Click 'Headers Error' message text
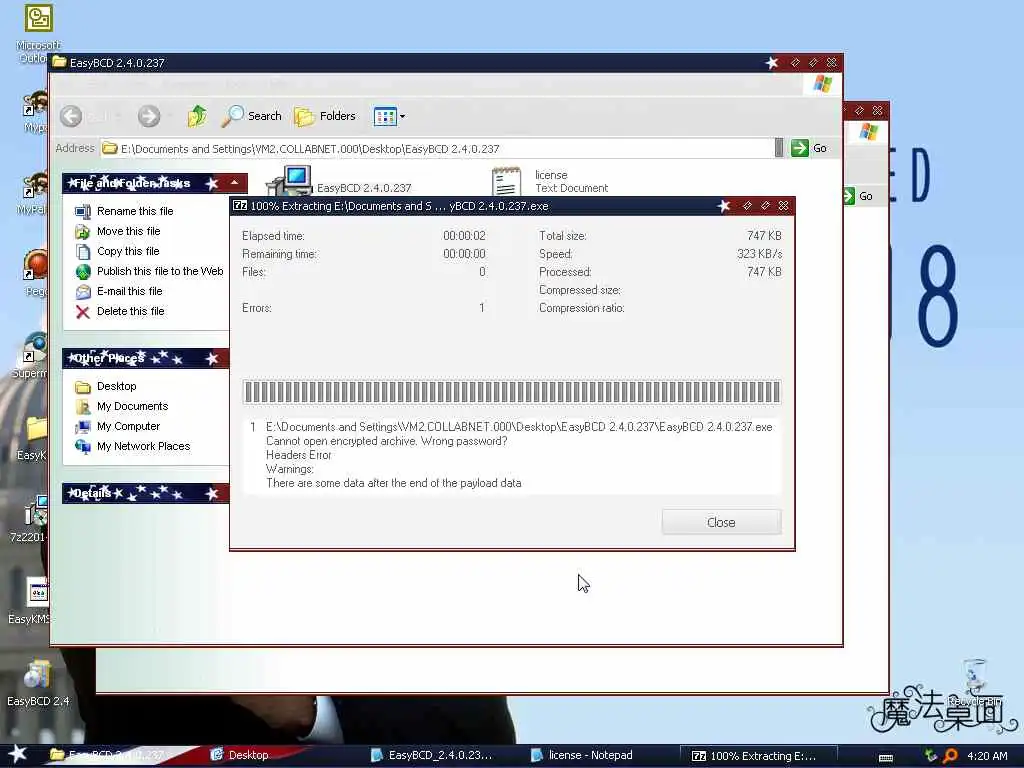The width and height of the screenshot is (1024, 768). tap(298, 455)
